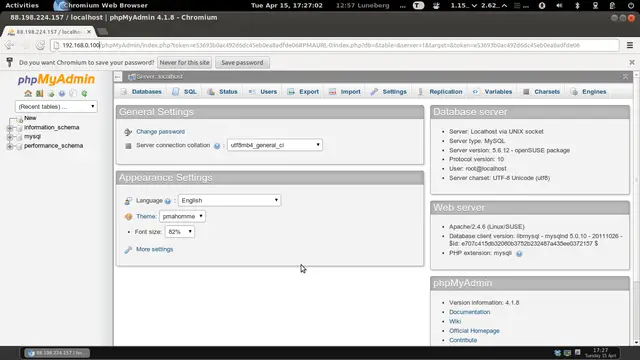
Task: Open phpMyAdmin documentation help icon in sidebar
Action: (62, 93)
